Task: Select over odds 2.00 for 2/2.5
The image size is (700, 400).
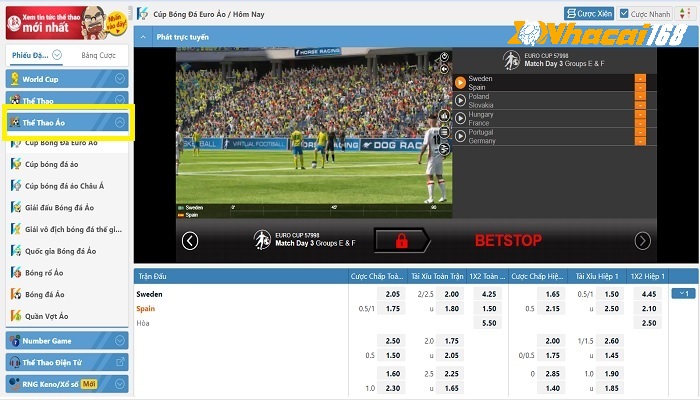Action: tap(451, 294)
